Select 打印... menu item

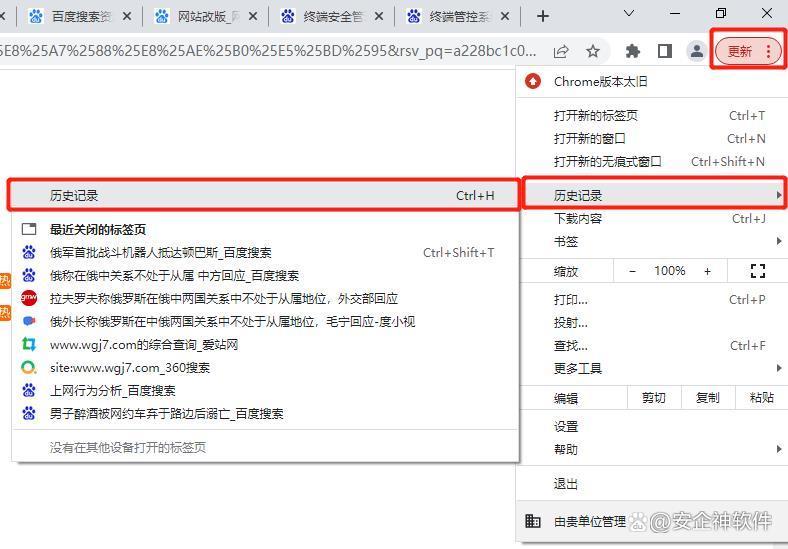tap(652, 300)
